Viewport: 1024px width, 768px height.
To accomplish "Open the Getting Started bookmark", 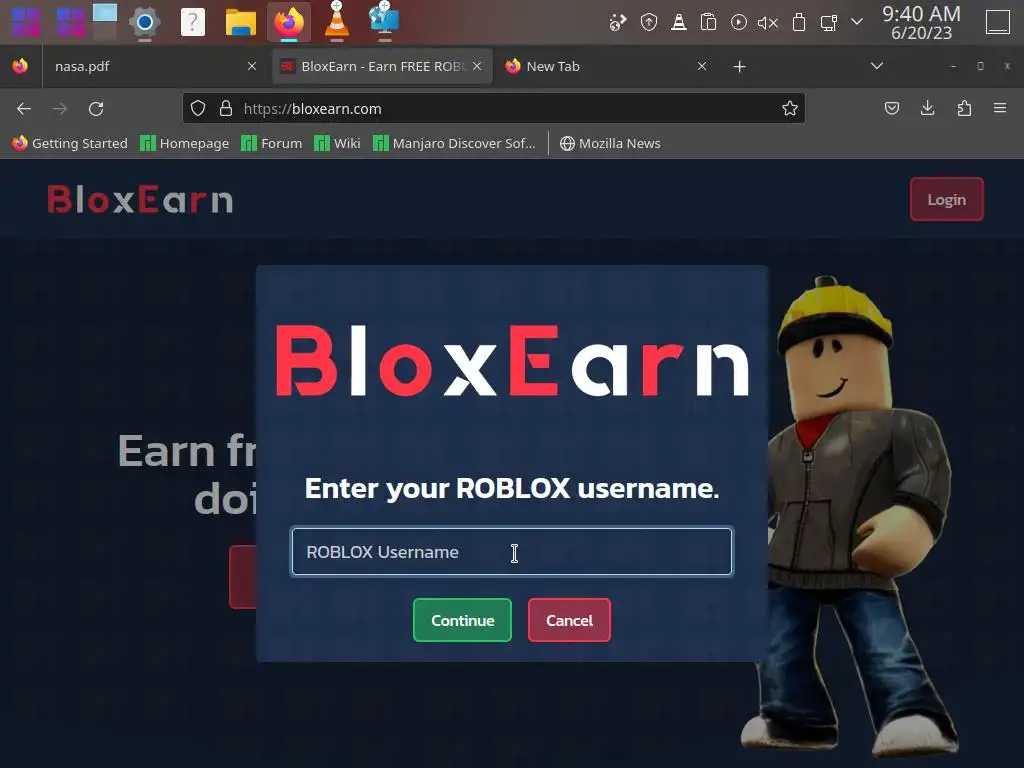I will [70, 143].
